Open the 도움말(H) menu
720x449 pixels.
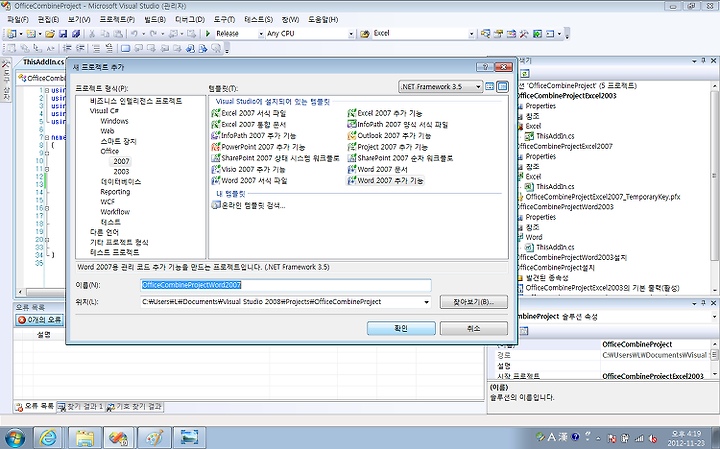[323, 20]
